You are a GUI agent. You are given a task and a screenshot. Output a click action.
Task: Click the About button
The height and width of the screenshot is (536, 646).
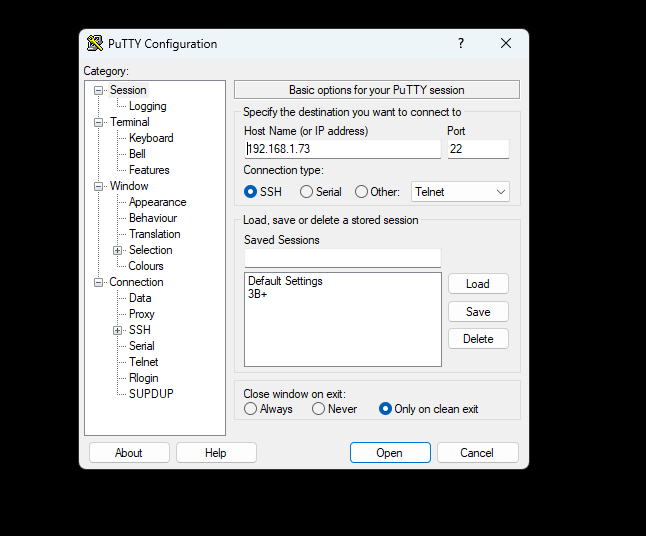(129, 453)
